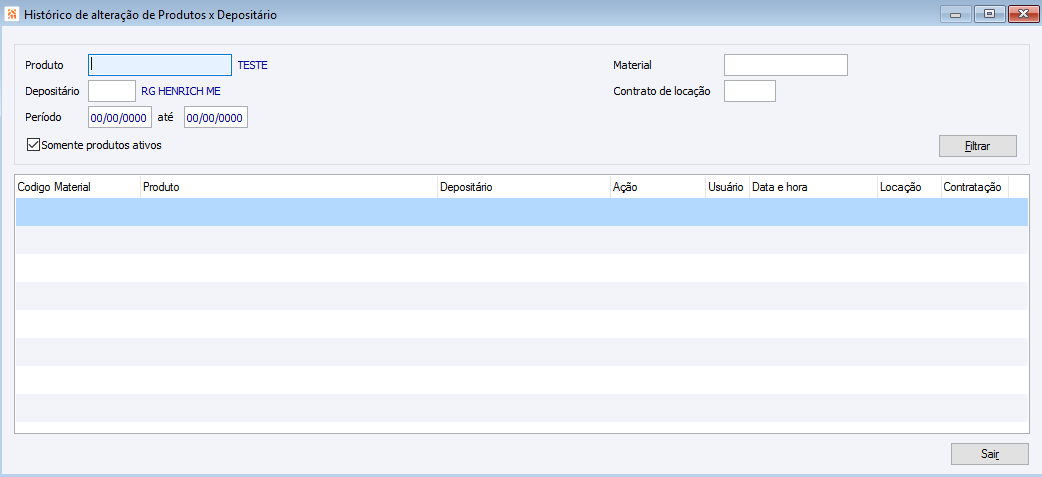
Task: Close the Histórico de alteração window
Action: coord(1023,14)
